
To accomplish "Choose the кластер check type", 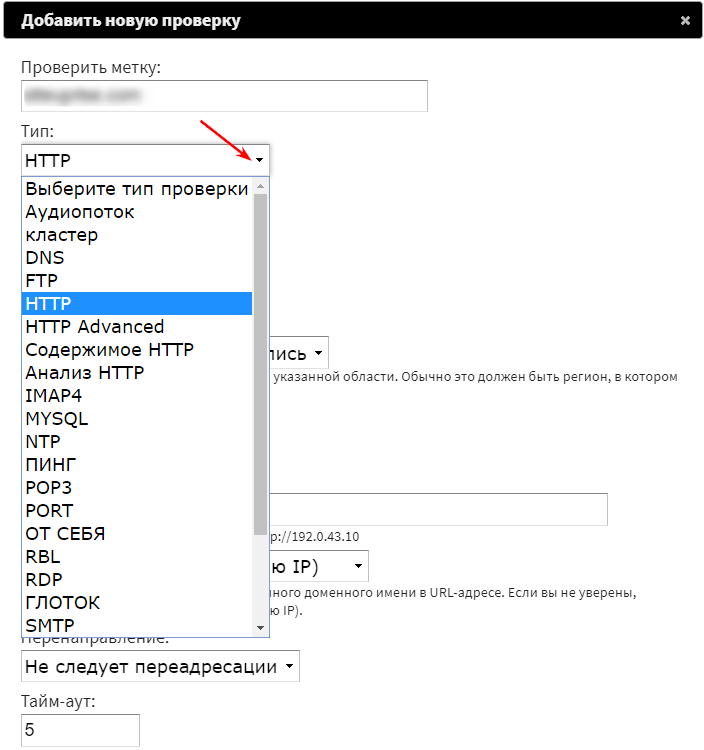I will coord(137,235).
